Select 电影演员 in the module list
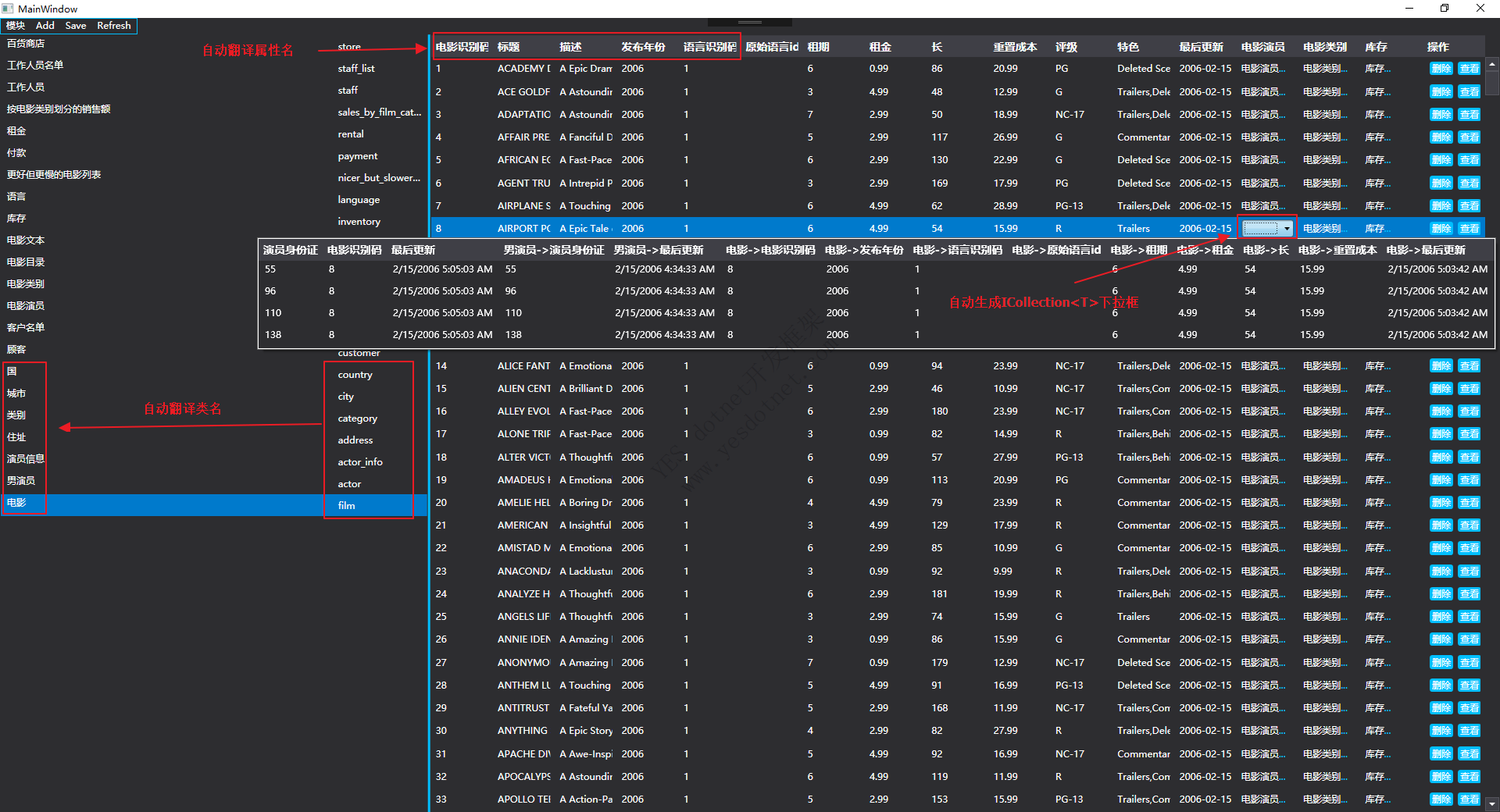 coord(26,306)
